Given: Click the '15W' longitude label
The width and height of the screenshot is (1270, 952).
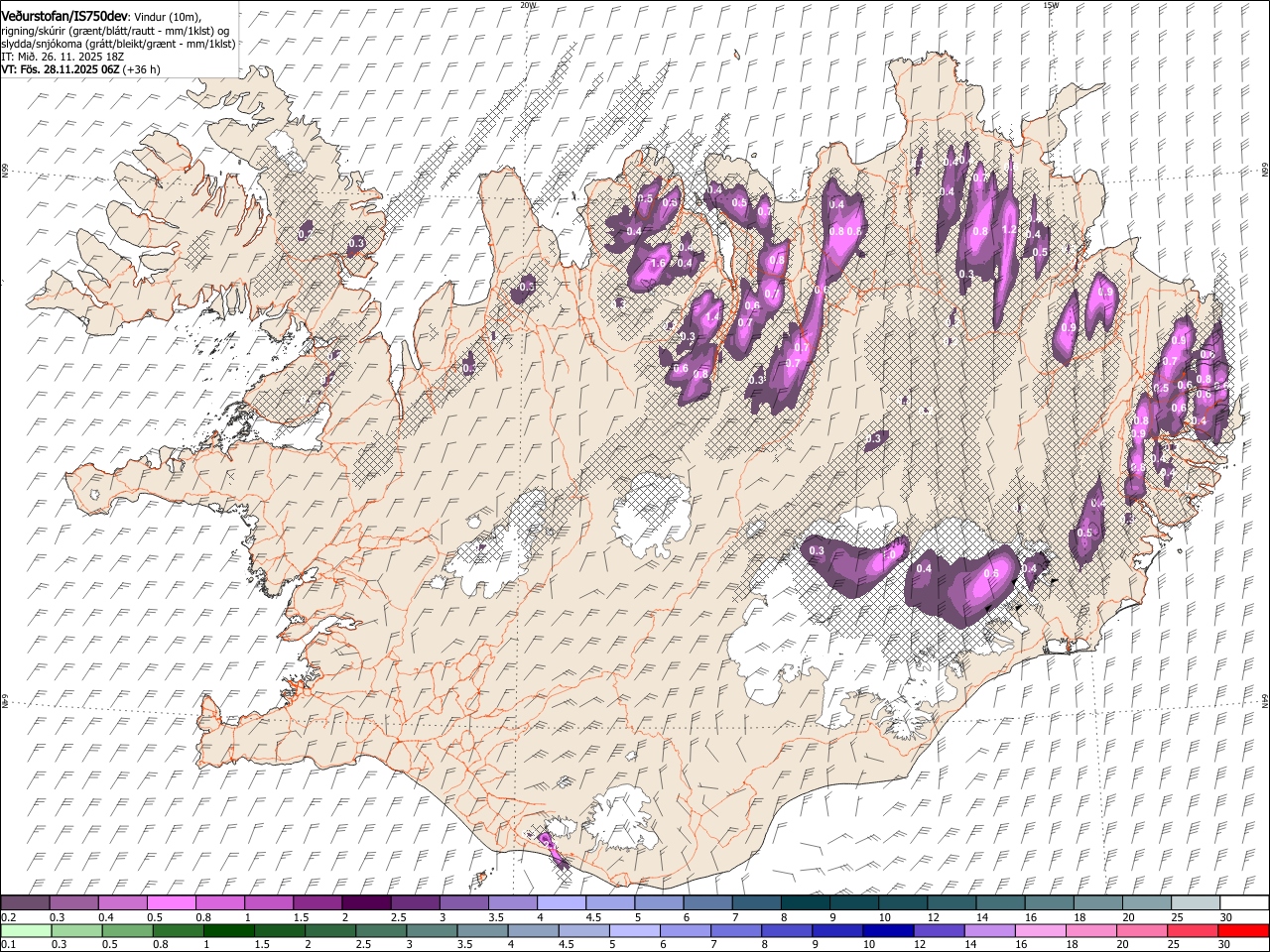Looking at the screenshot, I should pyautogui.click(x=1051, y=5).
